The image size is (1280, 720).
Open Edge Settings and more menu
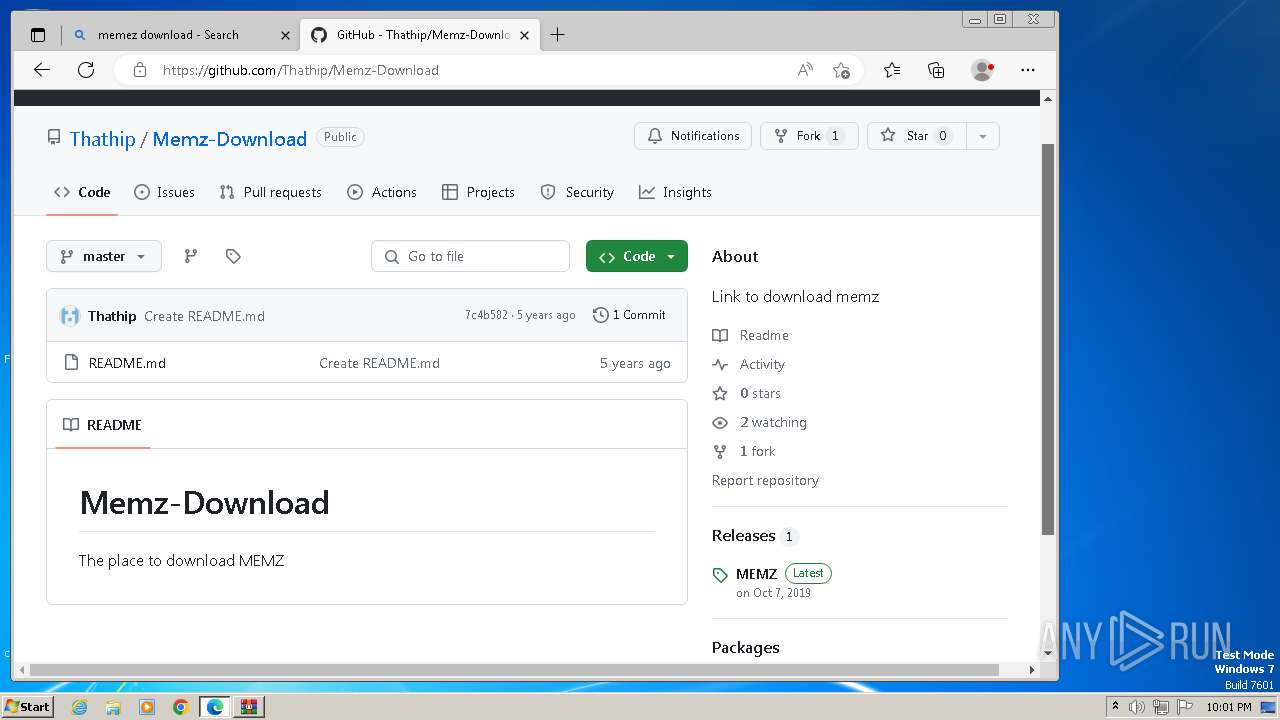(1028, 70)
